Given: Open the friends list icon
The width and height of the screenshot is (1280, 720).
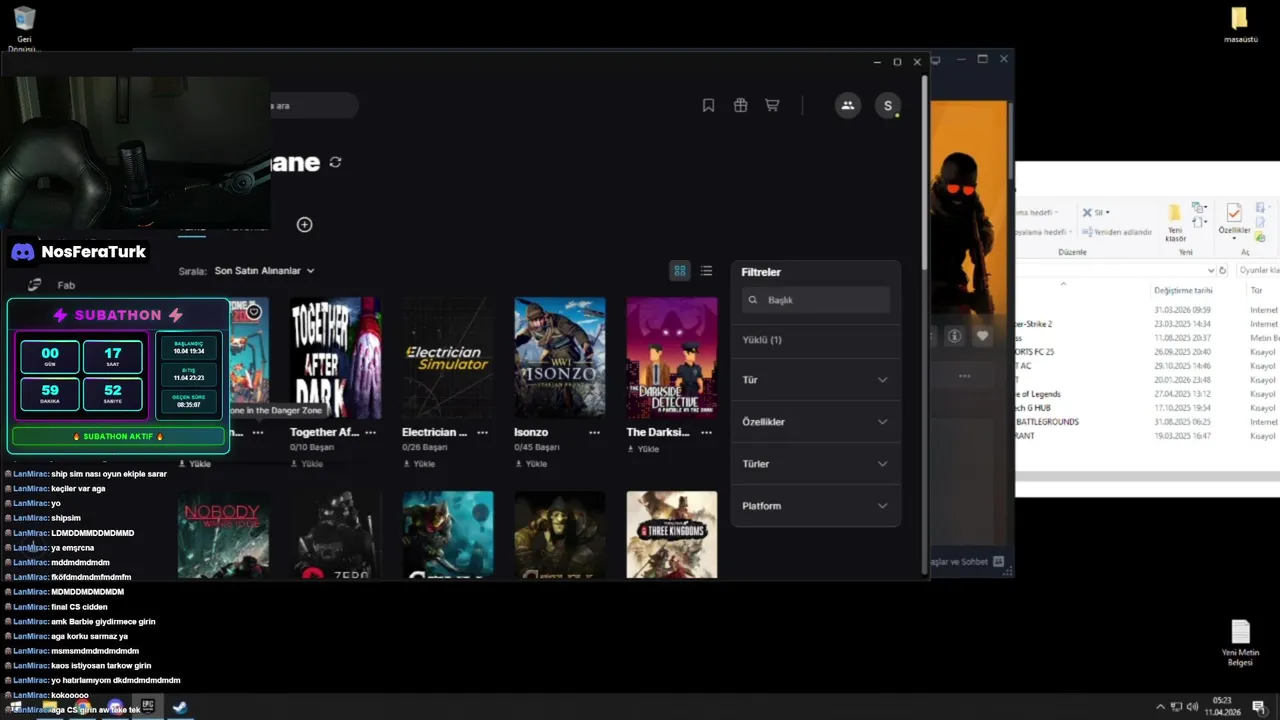Looking at the screenshot, I should point(848,105).
